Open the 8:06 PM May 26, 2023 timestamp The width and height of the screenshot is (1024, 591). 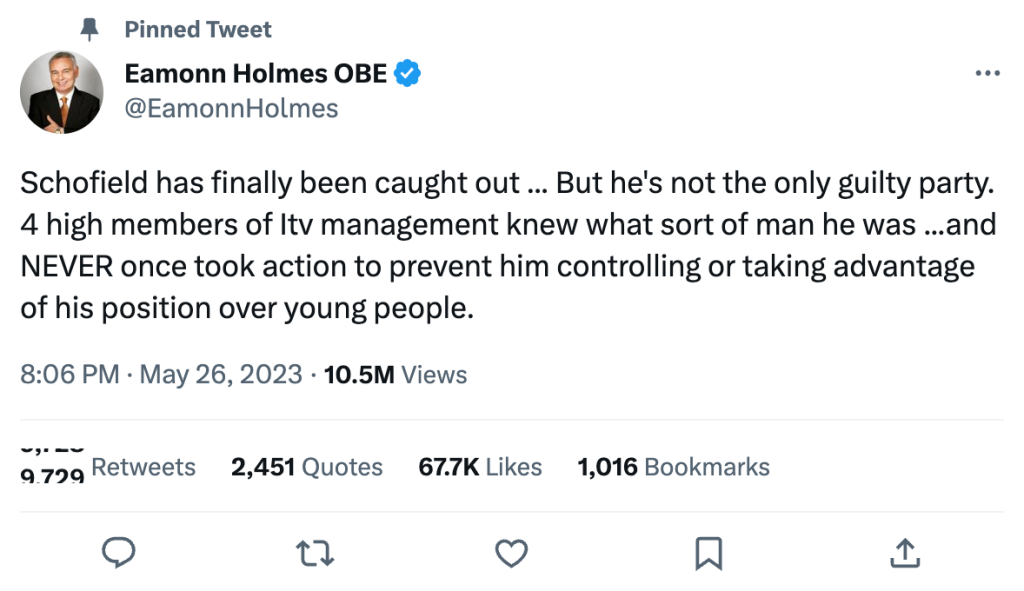161,375
